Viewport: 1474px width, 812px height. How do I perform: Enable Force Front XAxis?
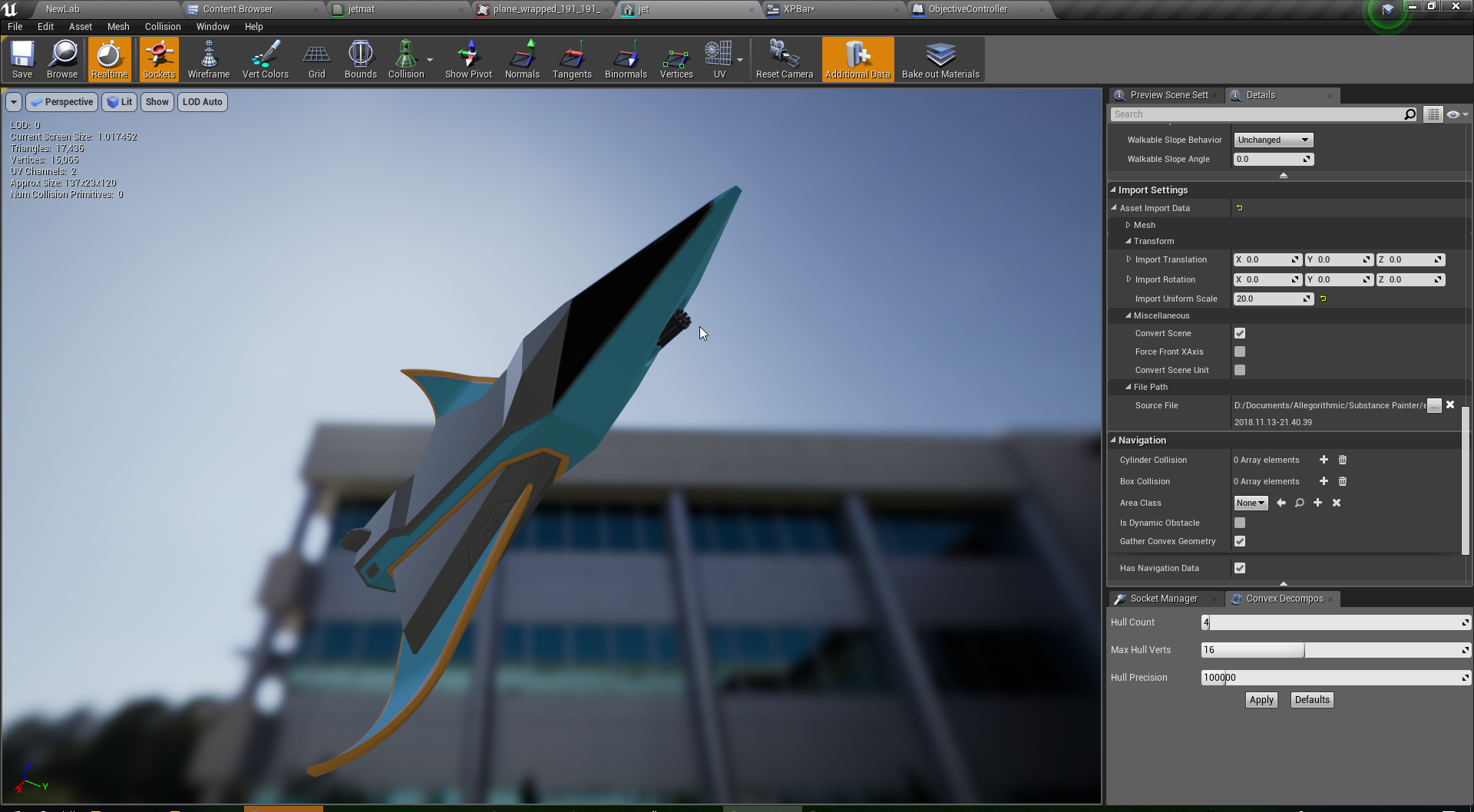[1240, 352]
